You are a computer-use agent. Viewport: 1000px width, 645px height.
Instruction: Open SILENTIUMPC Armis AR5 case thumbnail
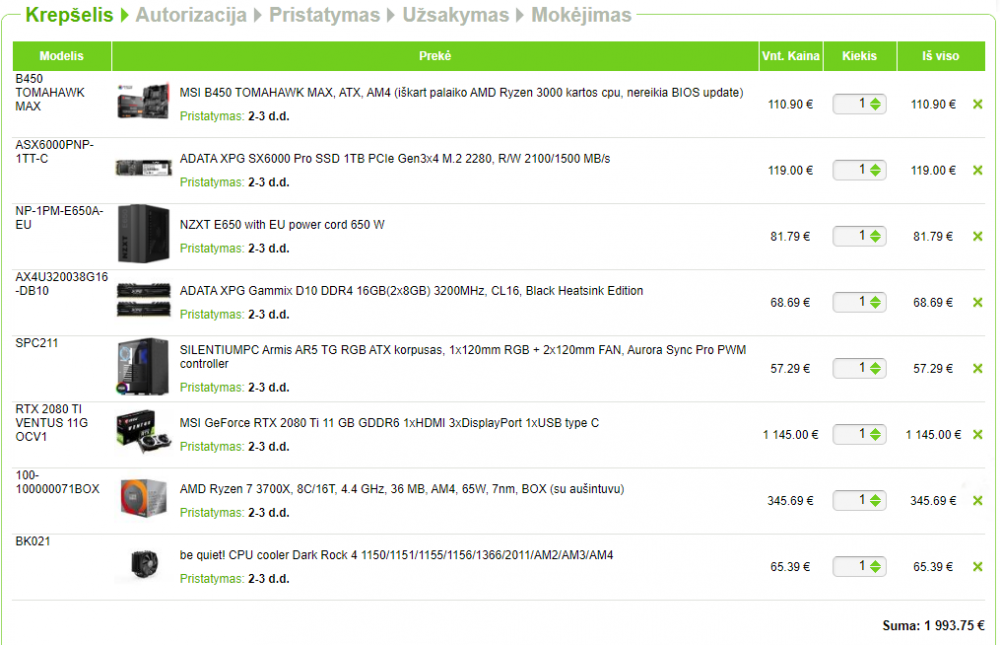143,366
